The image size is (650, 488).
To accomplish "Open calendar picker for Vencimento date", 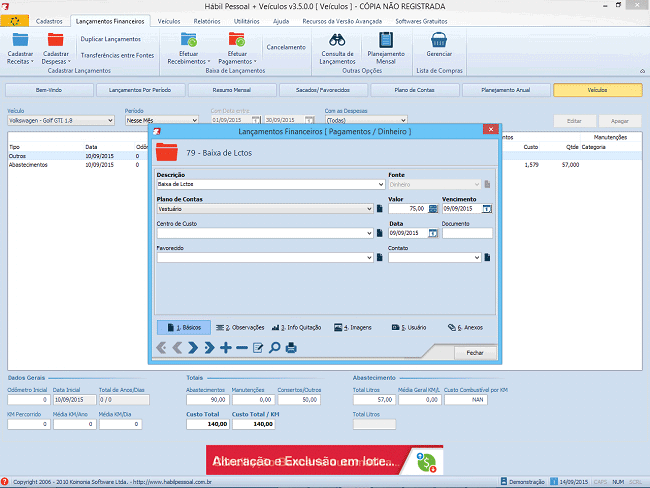I will [x=487, y=209].
